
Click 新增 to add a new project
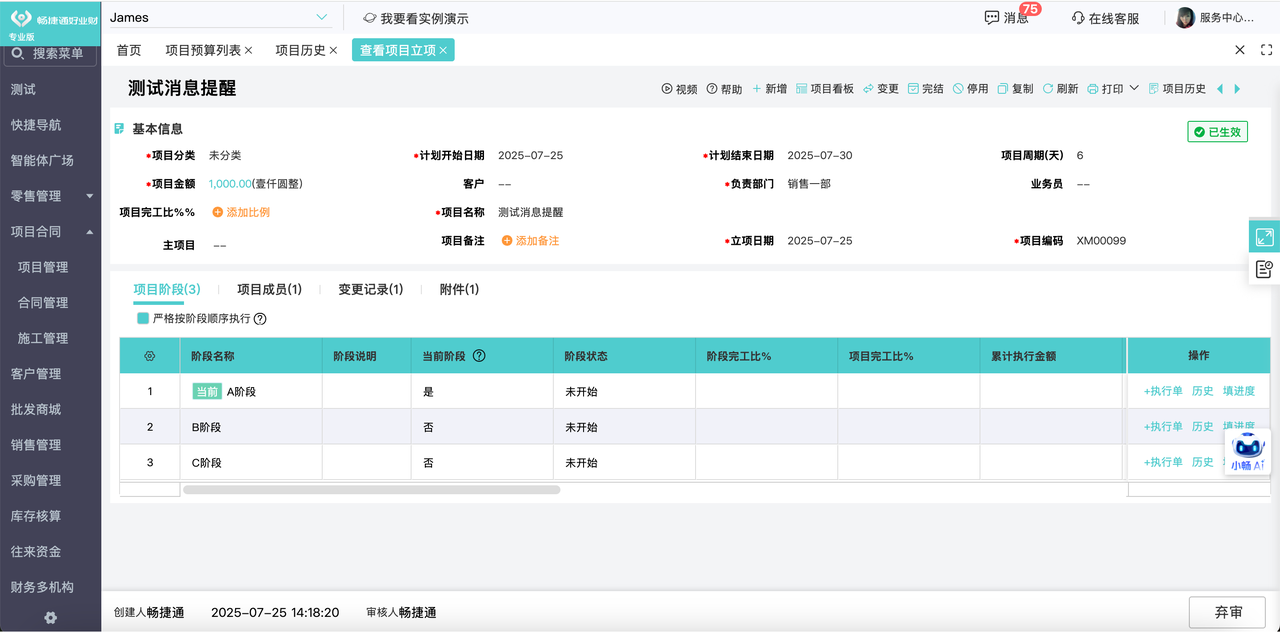[x=769, y=89]
